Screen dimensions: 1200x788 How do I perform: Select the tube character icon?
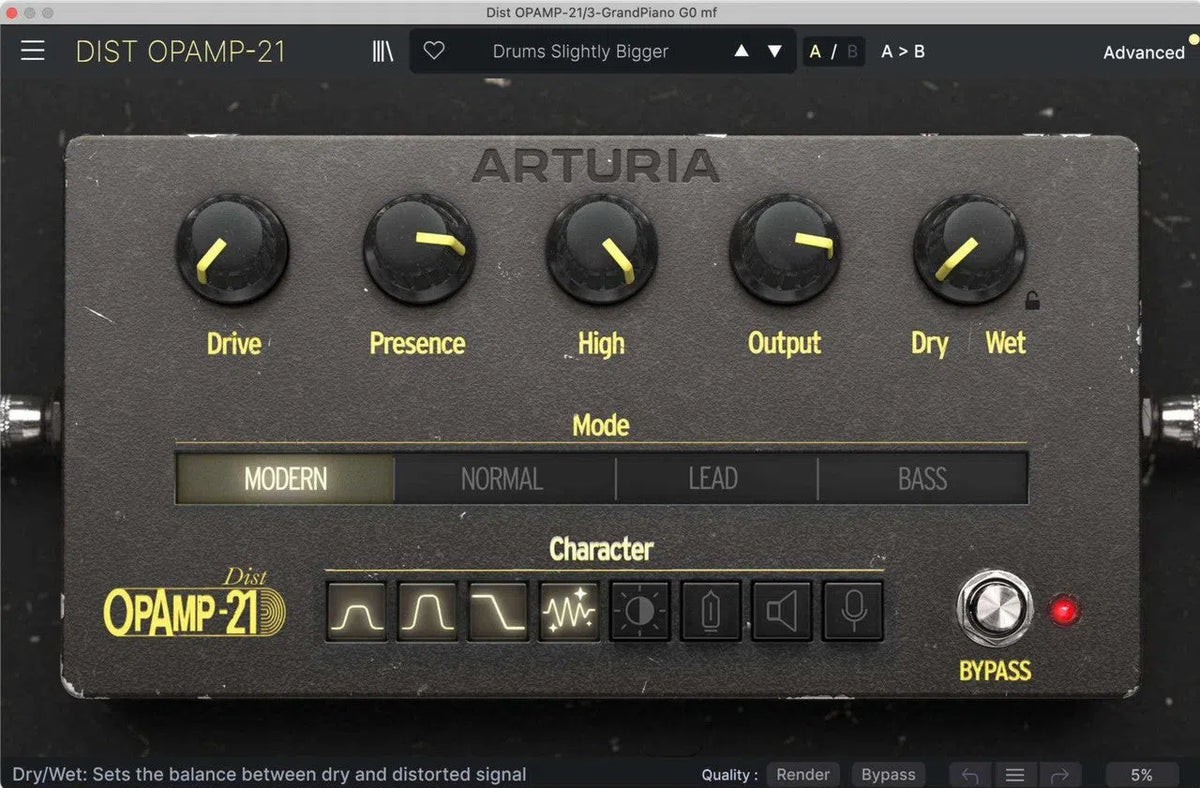click(x=712, y=610)
